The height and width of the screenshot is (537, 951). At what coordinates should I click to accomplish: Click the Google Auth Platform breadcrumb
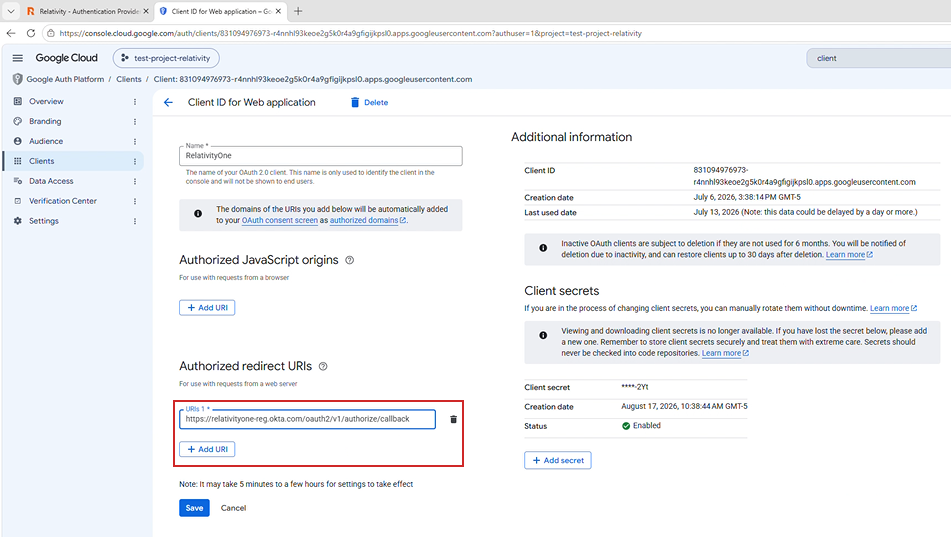[x=65, y=79]
